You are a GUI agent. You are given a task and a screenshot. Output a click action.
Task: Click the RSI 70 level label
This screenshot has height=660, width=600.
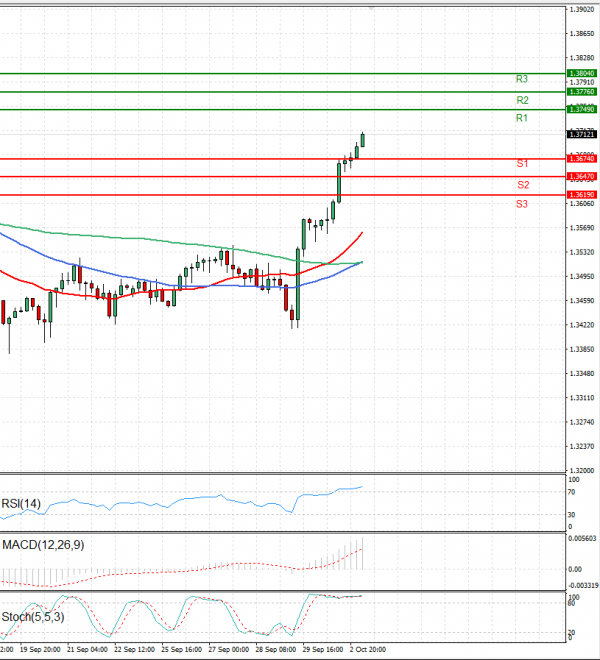[571, 492]
